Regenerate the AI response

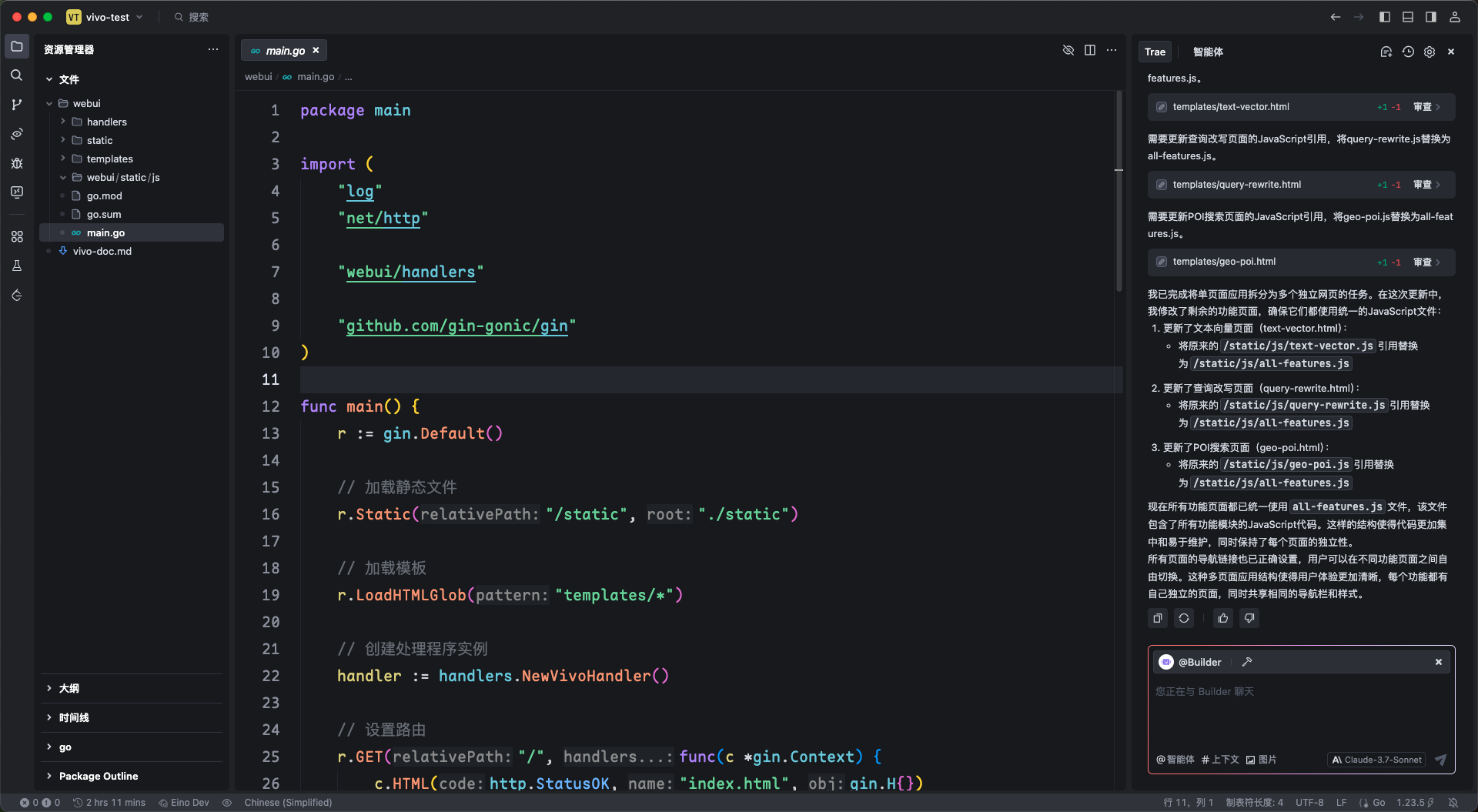point(1184,618)
